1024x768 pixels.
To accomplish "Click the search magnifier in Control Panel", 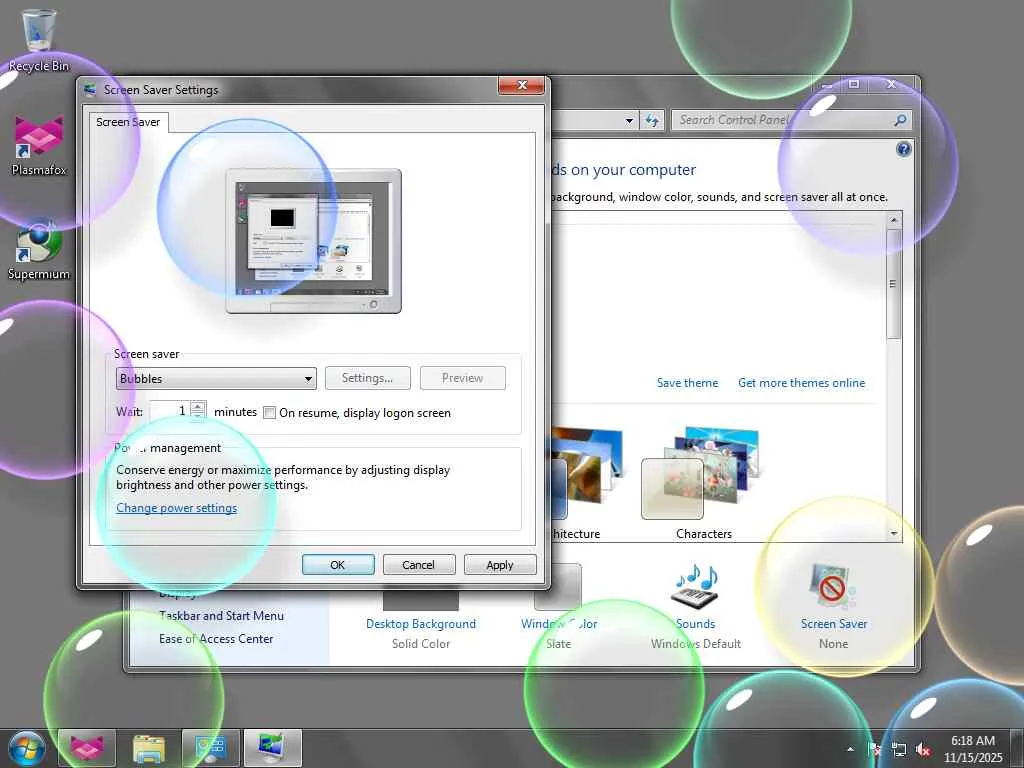I will 900,120.
